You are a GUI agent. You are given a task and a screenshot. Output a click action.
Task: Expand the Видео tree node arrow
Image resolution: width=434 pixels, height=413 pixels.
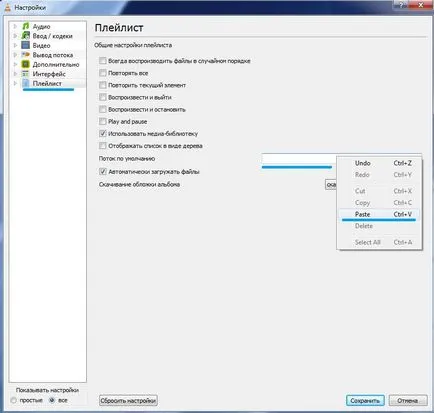tap(15, 45)
